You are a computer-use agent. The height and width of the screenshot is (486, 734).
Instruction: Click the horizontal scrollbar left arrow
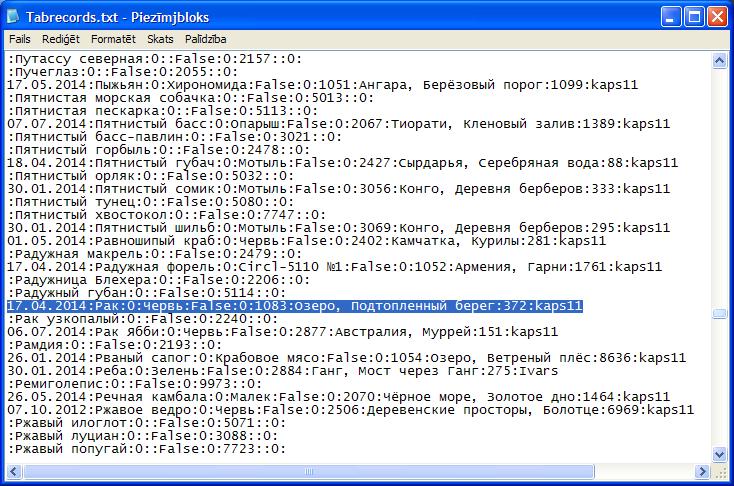coord(14,471)
